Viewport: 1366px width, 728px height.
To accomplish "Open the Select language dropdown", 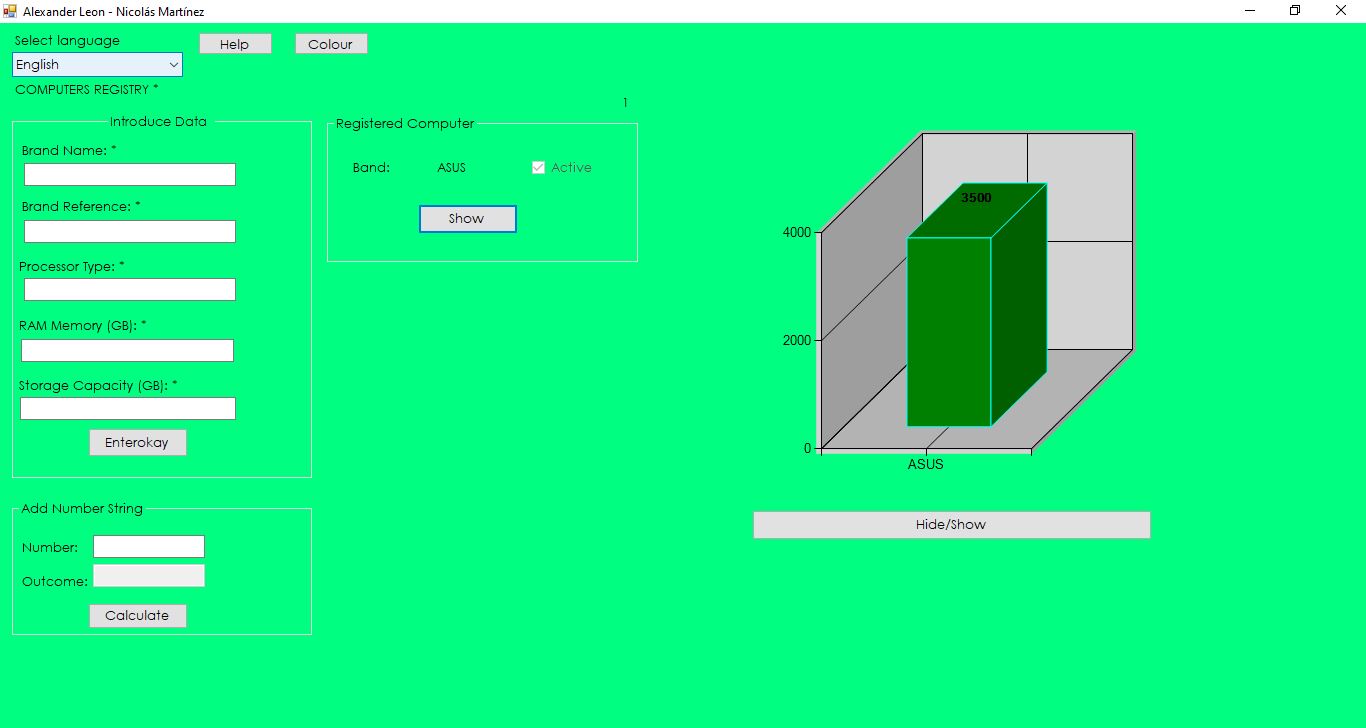I will point(97,65).
